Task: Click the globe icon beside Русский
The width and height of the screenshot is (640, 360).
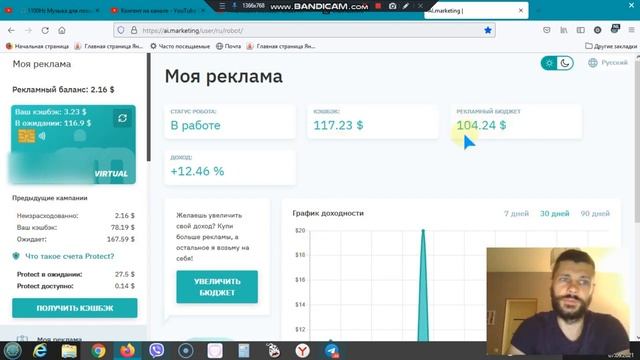Action: pyautogui.click(x=593, y=63)
